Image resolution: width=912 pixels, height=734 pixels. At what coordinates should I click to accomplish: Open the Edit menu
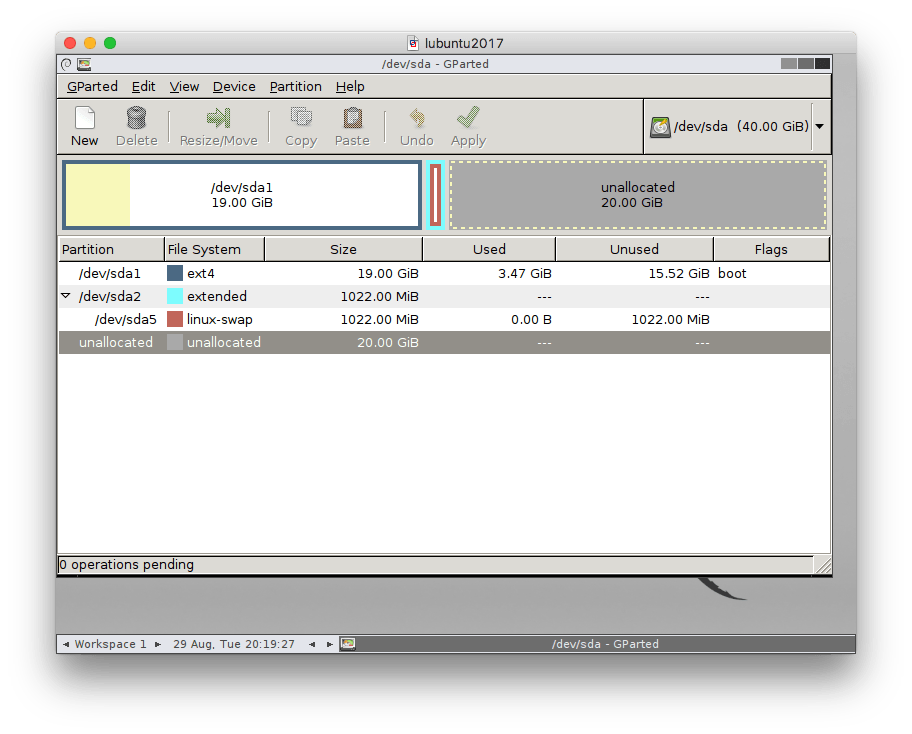[x=143, y=87]
